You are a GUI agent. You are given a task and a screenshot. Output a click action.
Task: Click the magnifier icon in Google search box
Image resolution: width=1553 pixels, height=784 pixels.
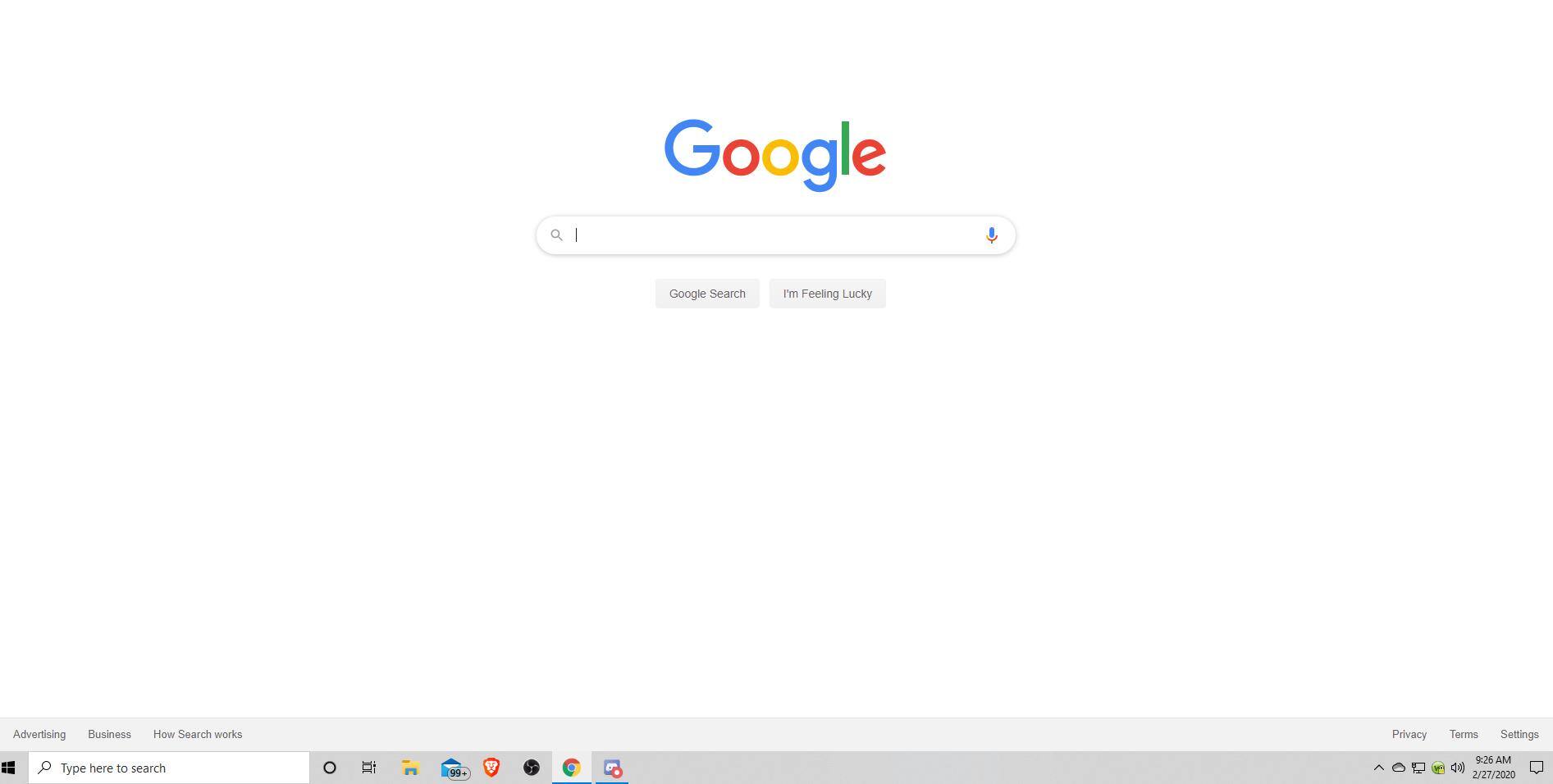click(x=556, y=235)
